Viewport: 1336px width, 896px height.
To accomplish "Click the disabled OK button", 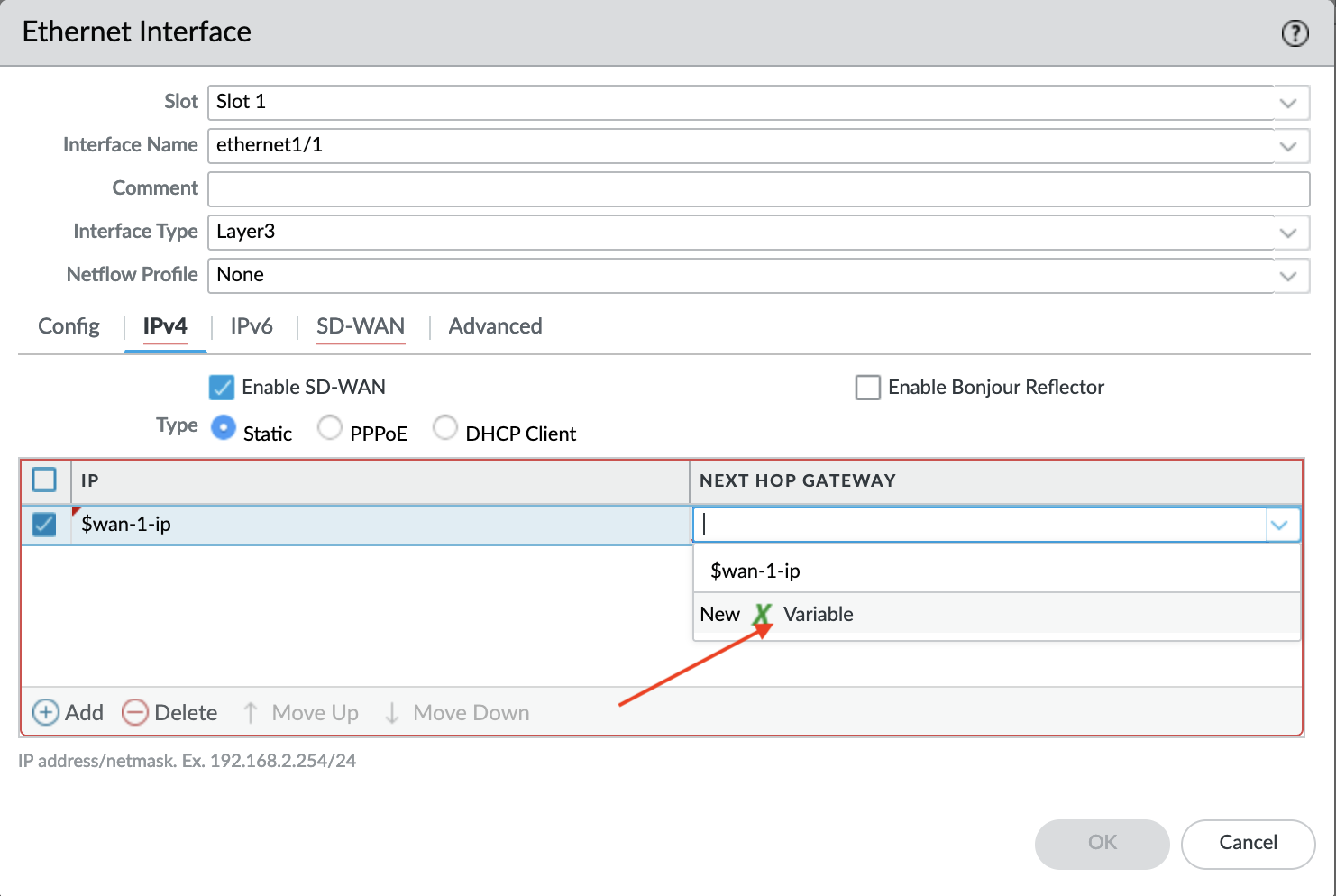I will 1102,844.
